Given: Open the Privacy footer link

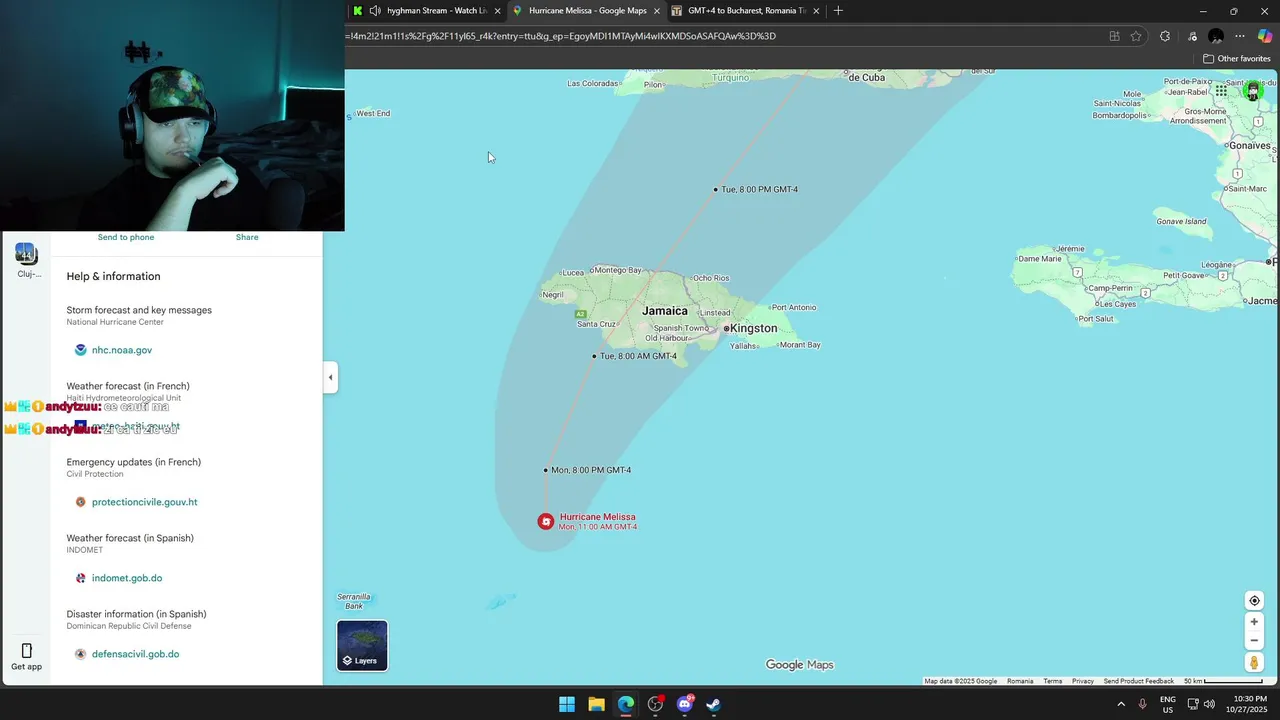Looking at the screenshot, I should pyautogui.click(x=1083, y=681).
